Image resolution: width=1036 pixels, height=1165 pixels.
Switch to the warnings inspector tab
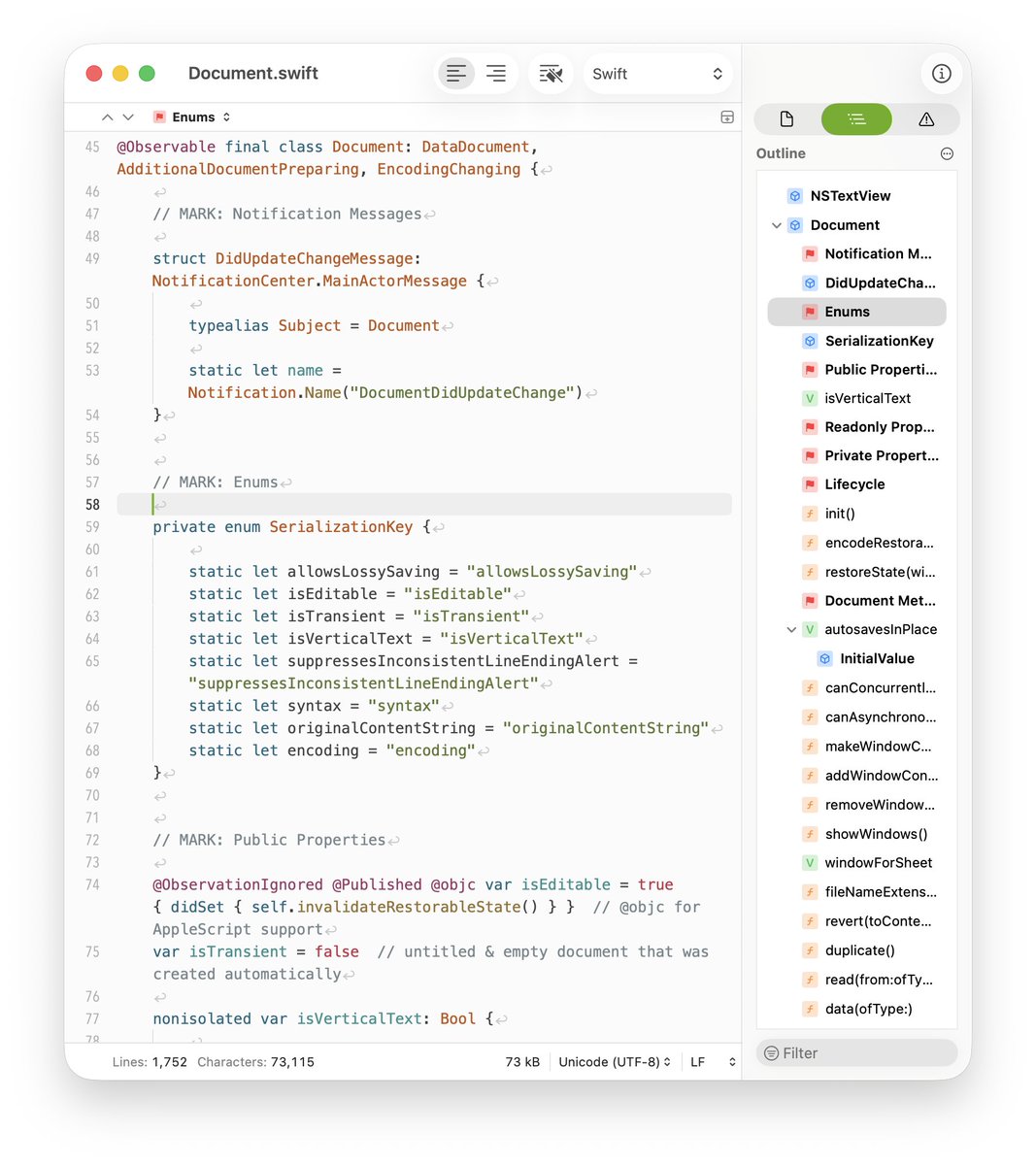926,119
